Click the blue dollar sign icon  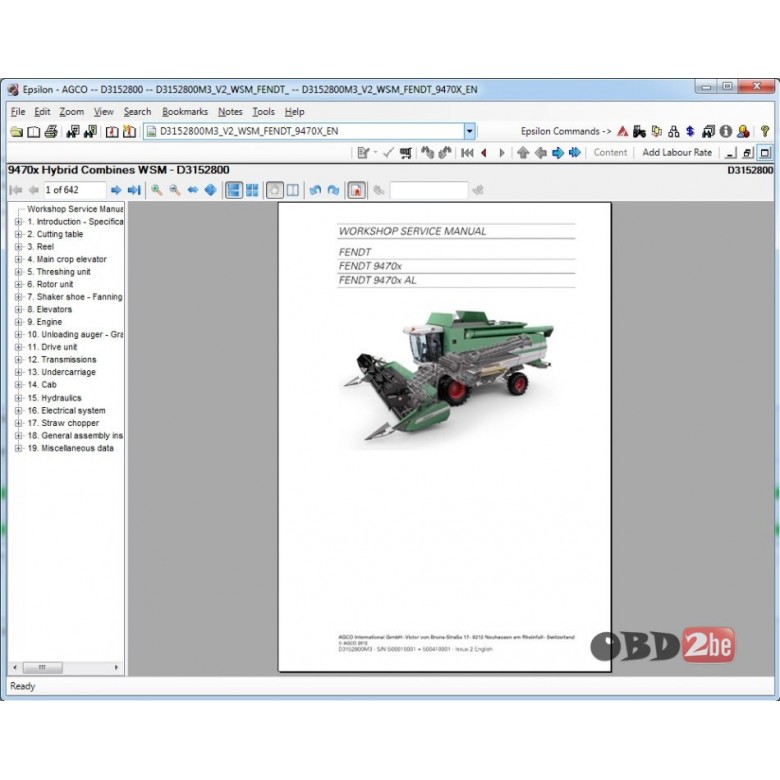click(x=690, y=131)
